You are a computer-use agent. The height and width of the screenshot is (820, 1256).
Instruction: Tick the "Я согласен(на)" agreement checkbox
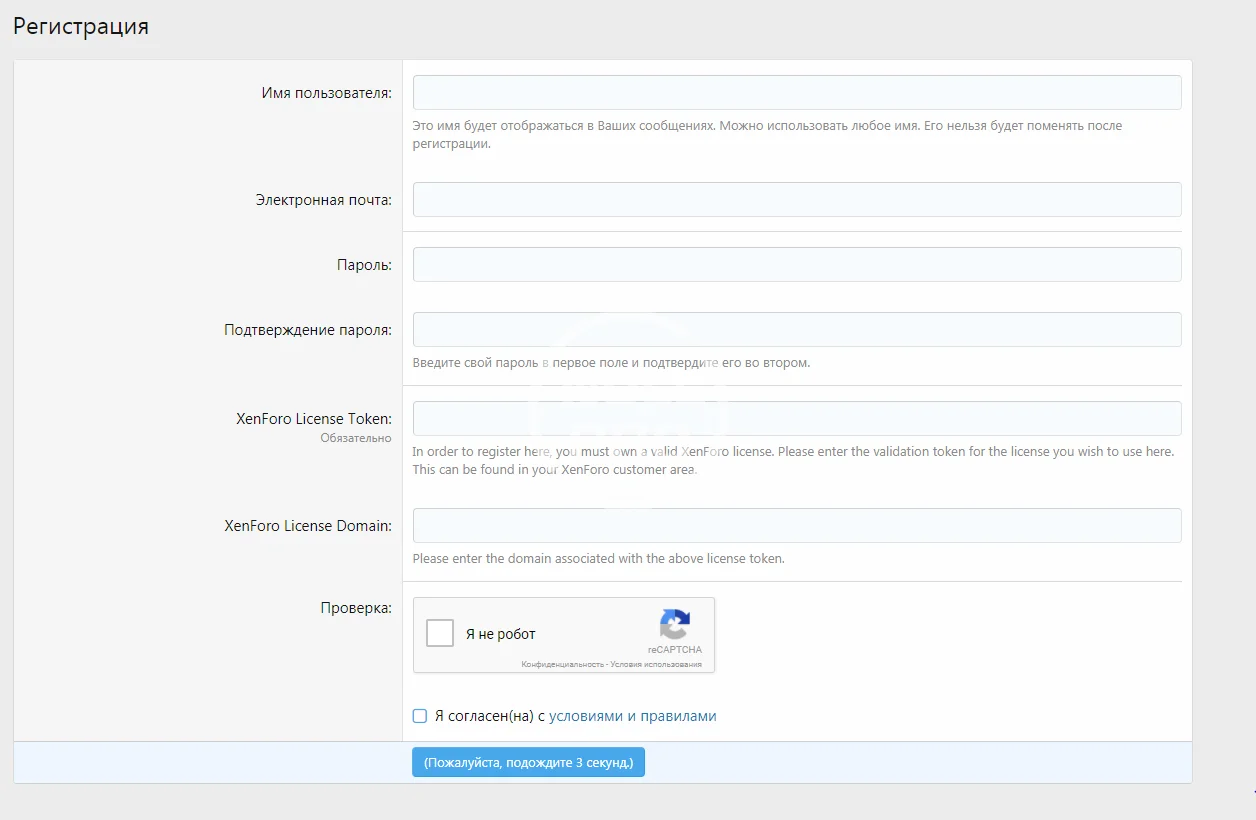pos(420,716)
